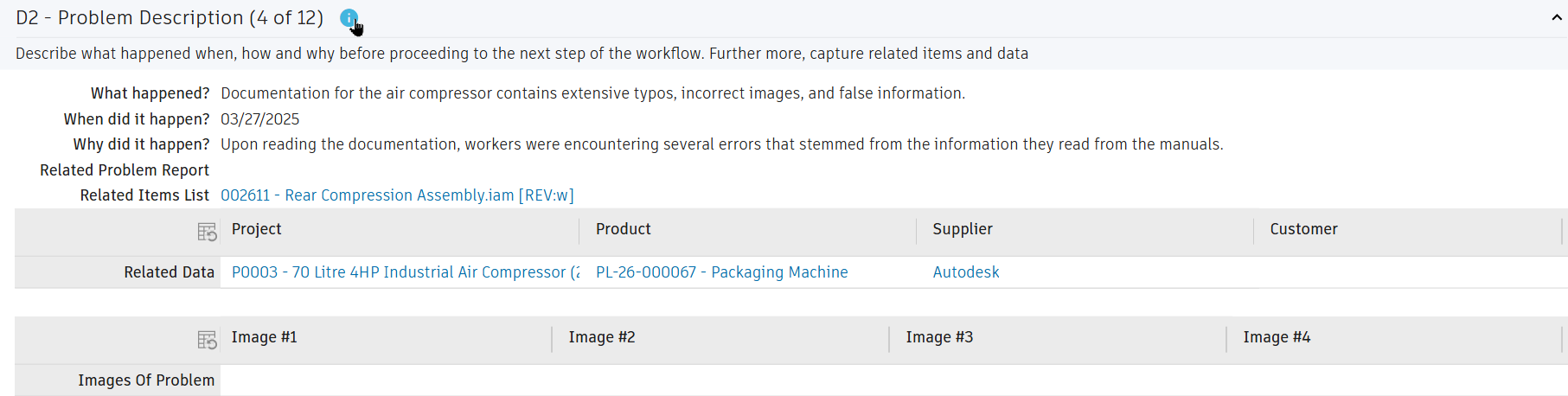Select the Image #3 column header
Screen dimensions: 1568x396
(939, 337)
